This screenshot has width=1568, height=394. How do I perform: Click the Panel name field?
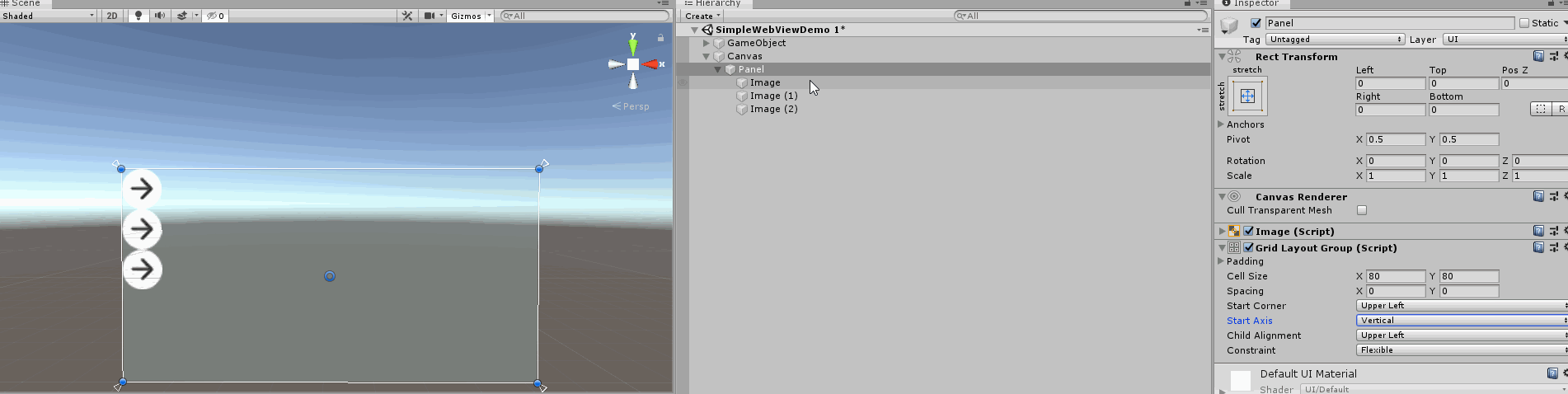(1389, 23)
